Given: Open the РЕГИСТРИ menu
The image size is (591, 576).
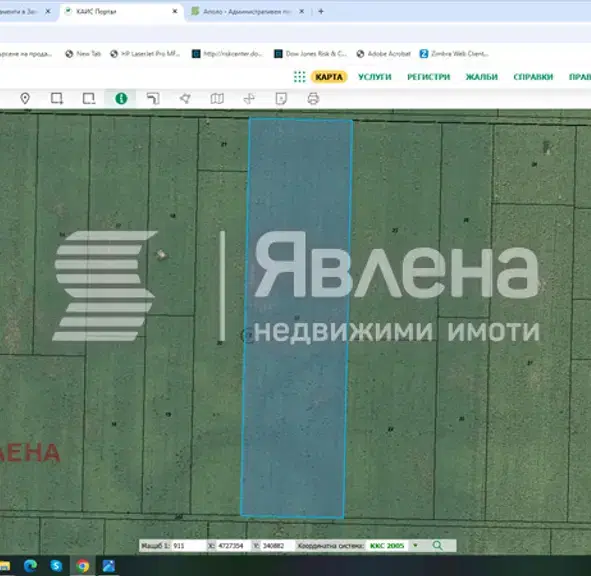Looking at the screenshot, I should point(429,77).
